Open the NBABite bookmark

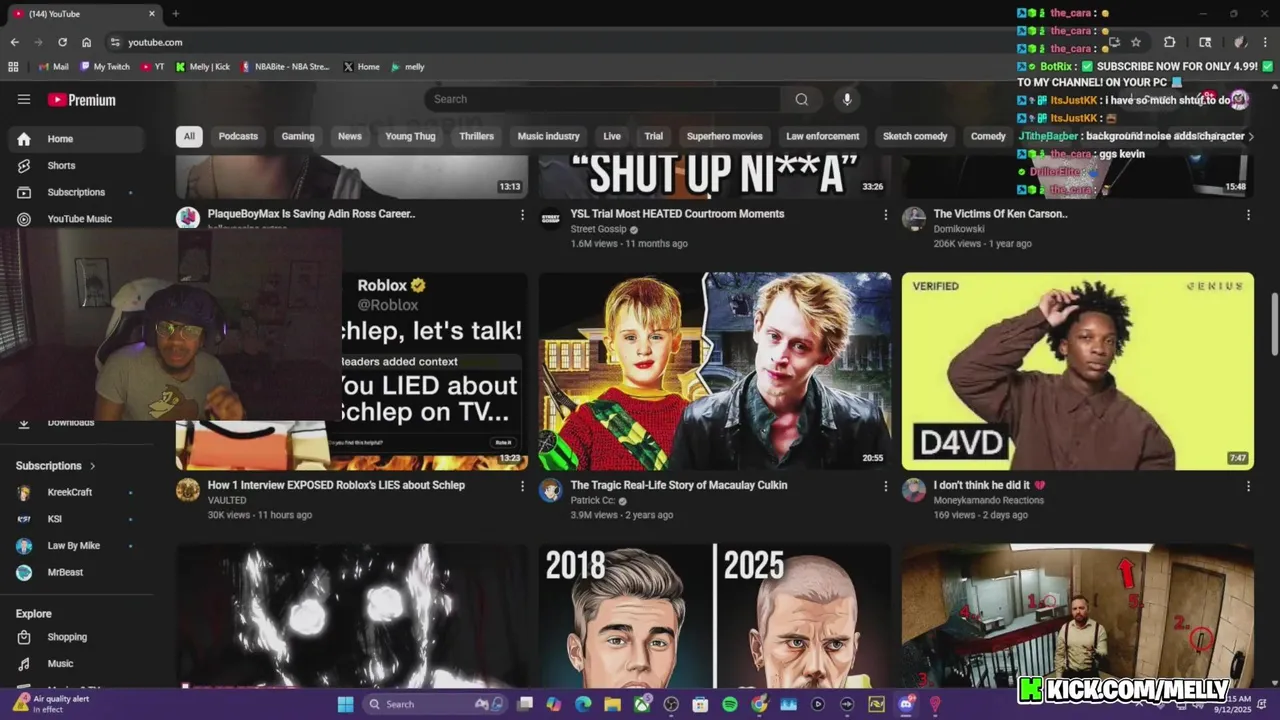pyautogui.click(x=285, y=67)
